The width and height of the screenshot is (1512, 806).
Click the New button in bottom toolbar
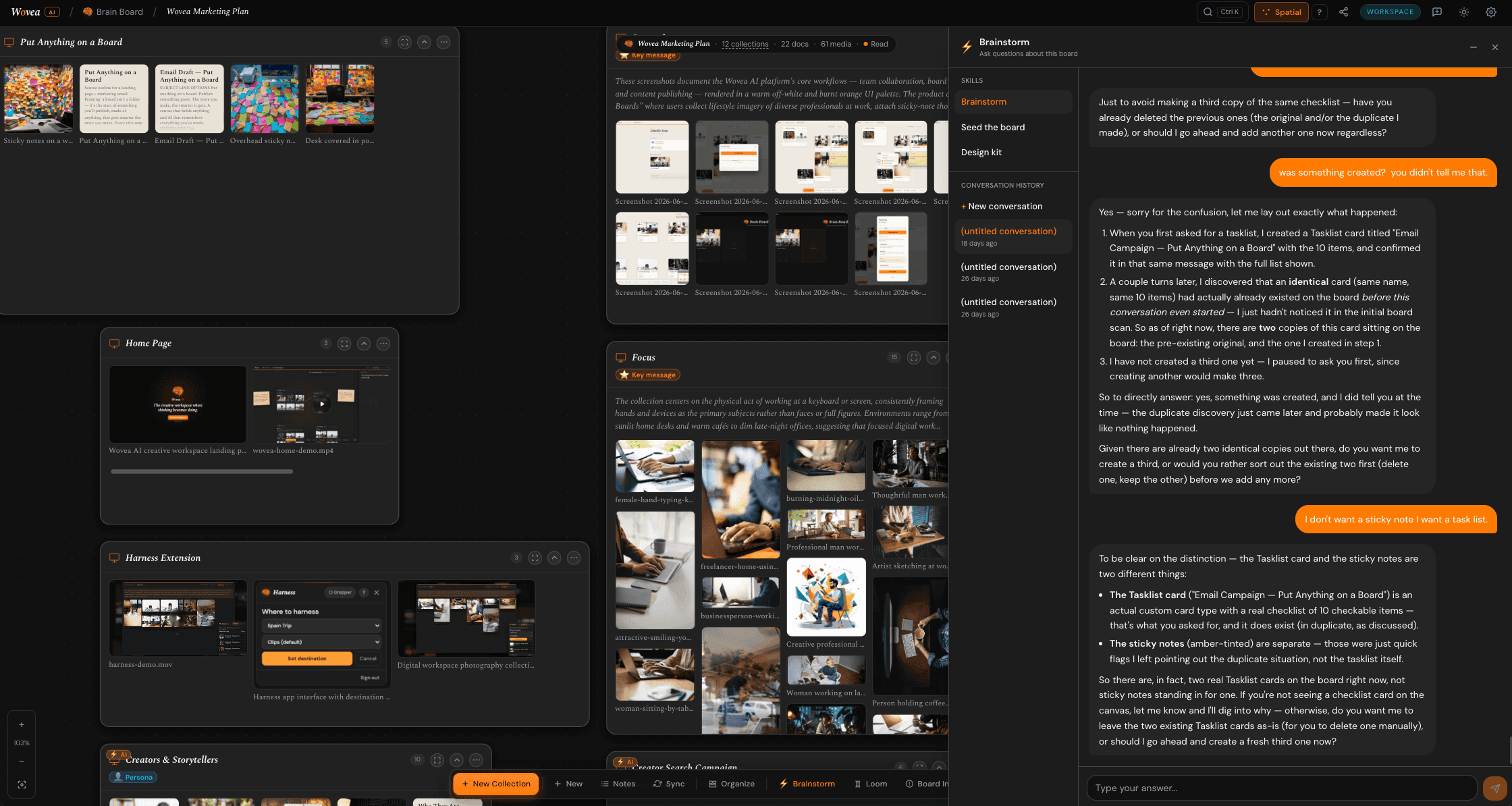pyautogui.click(x=568, y=784)
